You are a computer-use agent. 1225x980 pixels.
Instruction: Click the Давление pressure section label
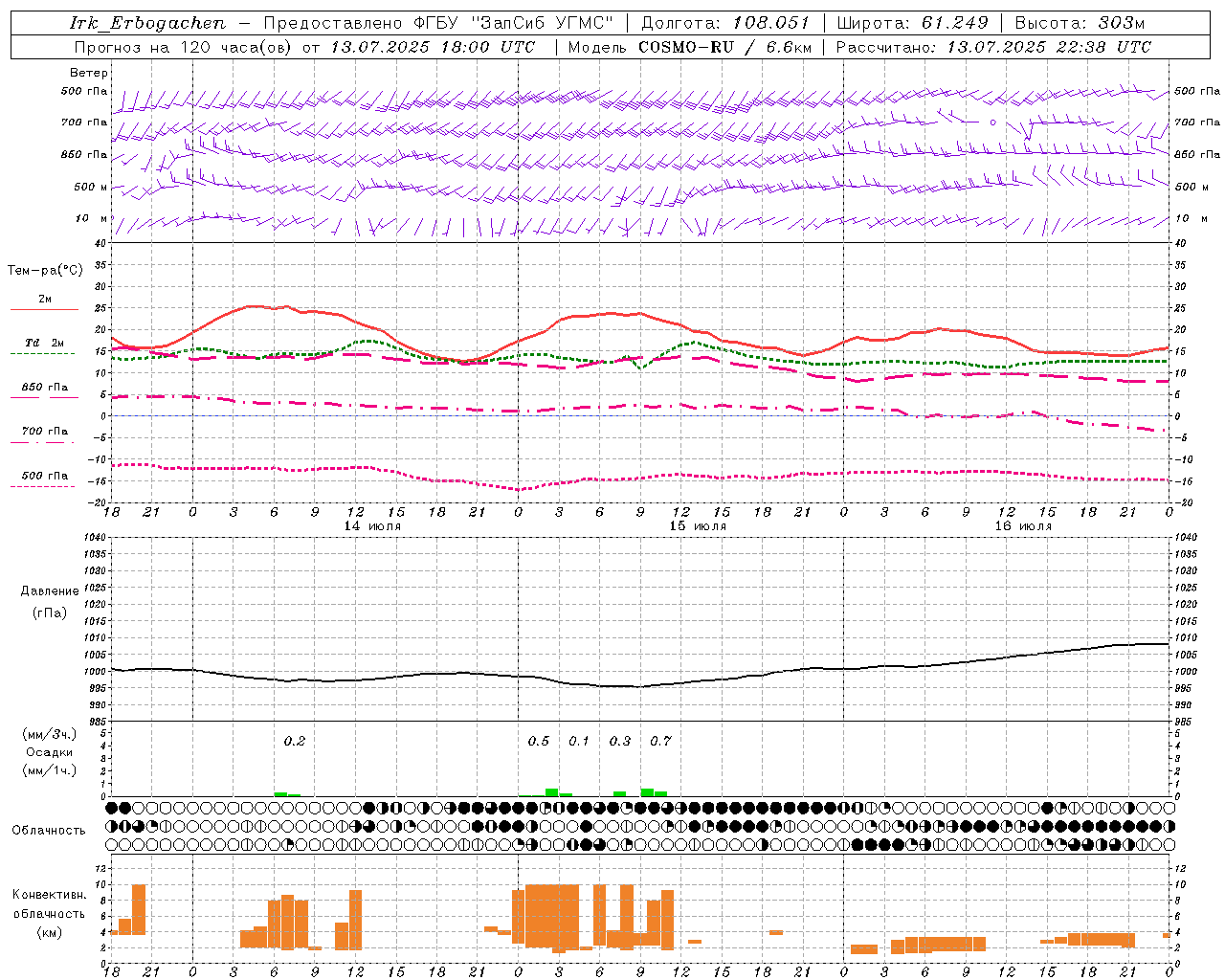coord(49,591)
